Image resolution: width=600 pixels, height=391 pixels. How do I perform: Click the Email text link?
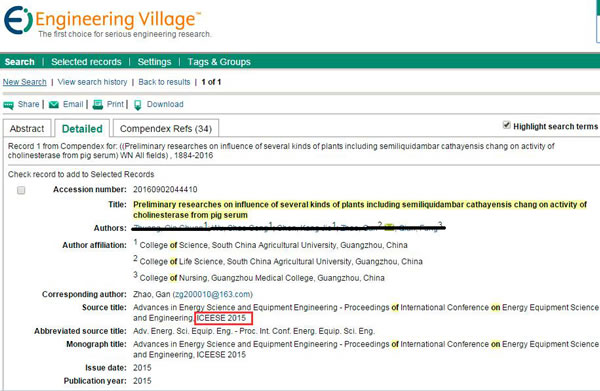[x=73, y=104]
